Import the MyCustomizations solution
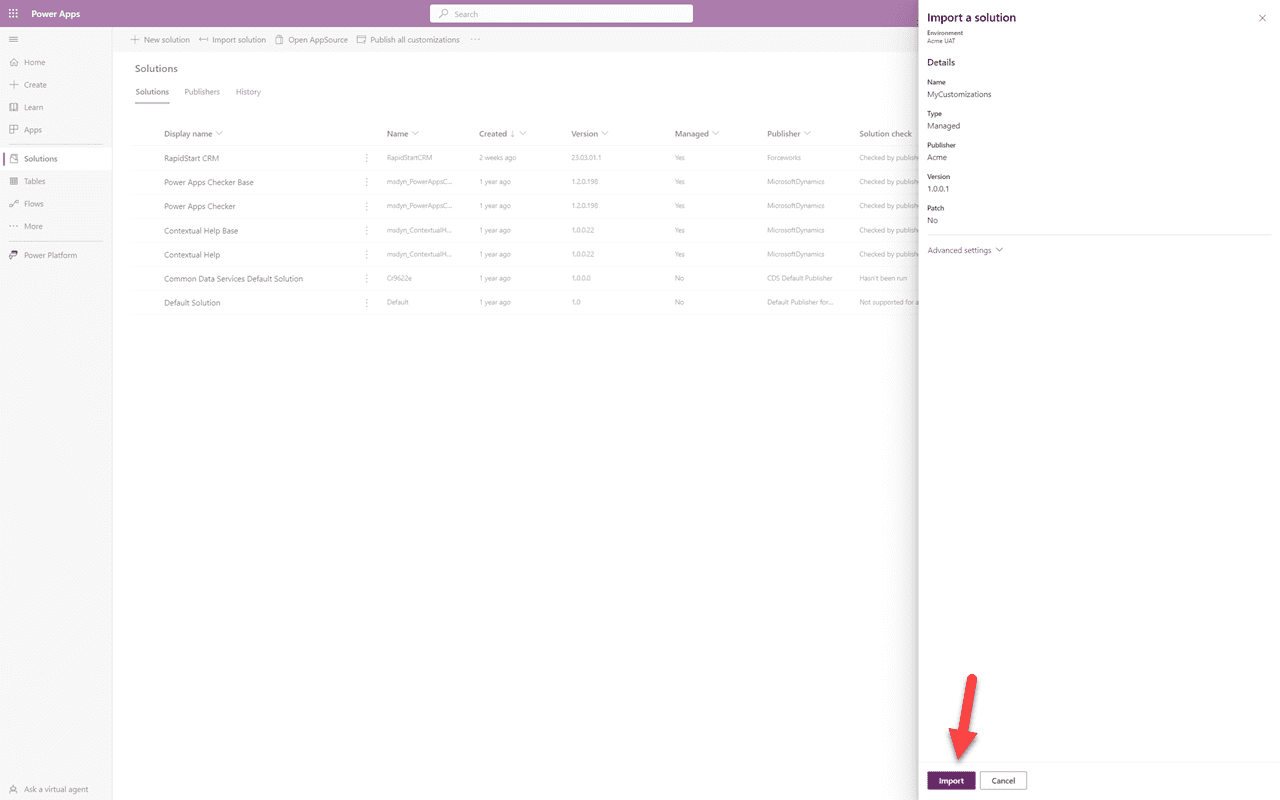Image resolution: width=1280 pixels, height=800 pixels. (x=951, y=780)
